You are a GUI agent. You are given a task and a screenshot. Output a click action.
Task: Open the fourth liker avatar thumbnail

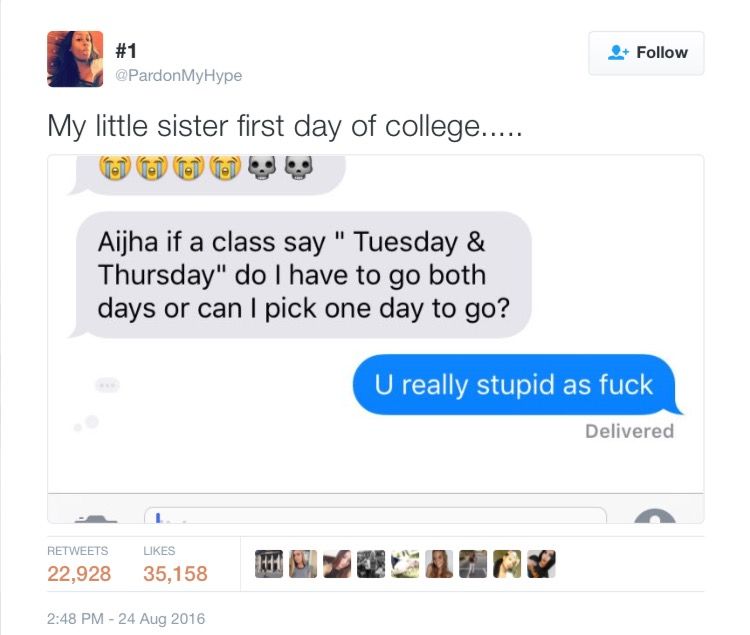pyautogui.click(x=371, y=564)
